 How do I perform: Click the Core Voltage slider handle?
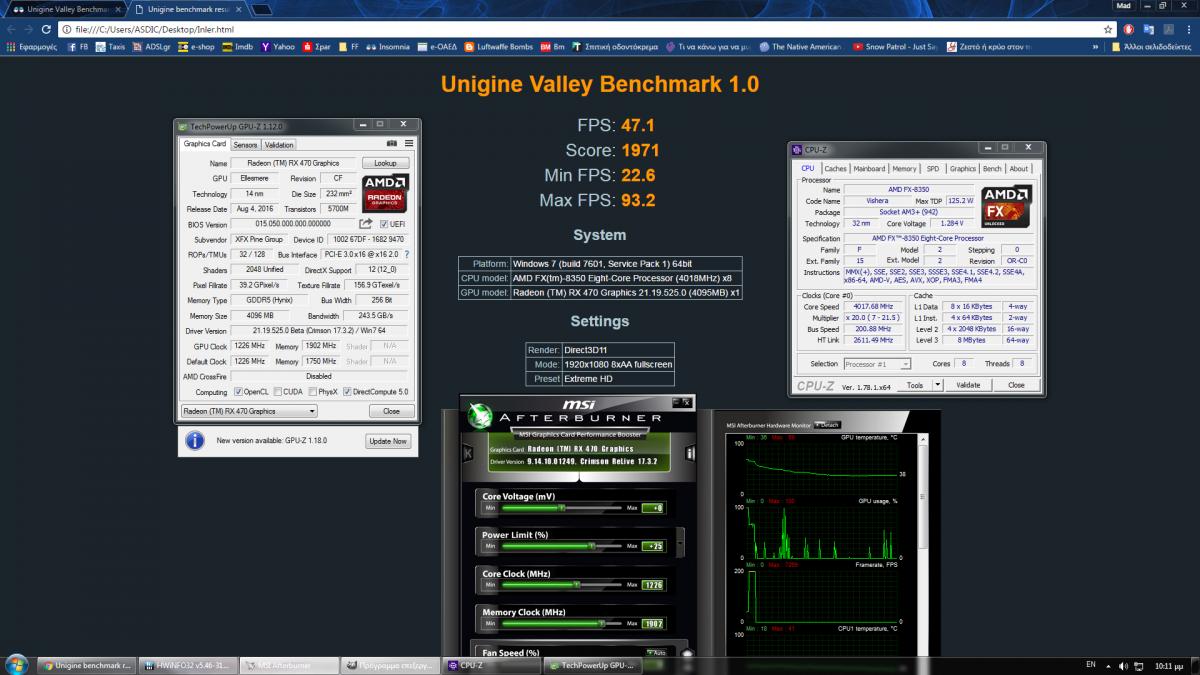coord(562,508)
